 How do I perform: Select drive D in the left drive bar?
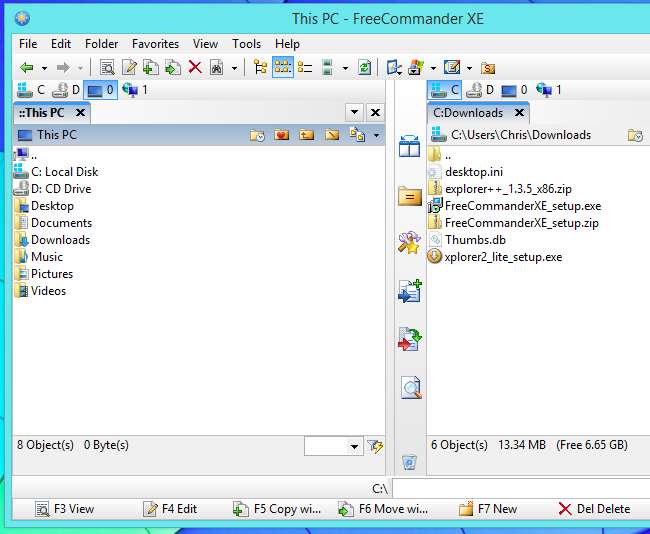coord(68,90)
